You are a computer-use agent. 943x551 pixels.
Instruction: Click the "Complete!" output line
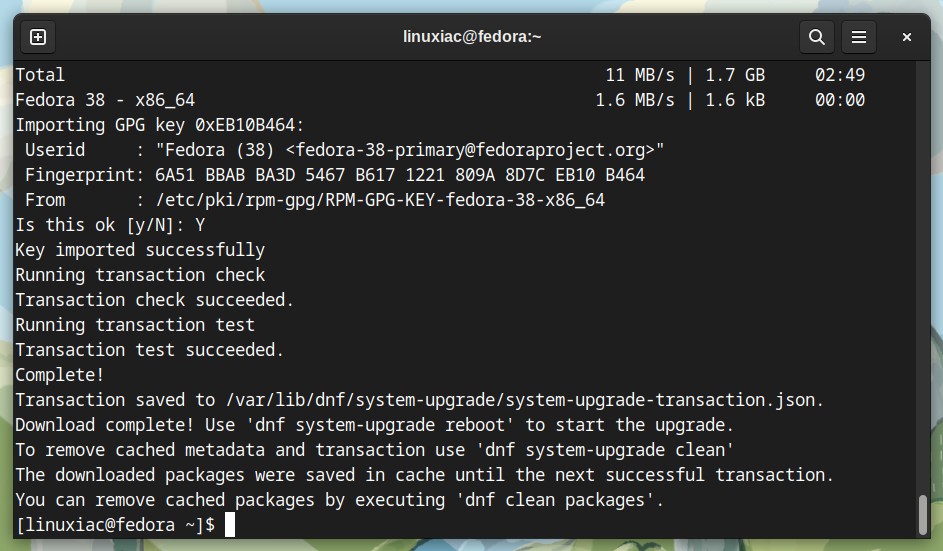pos(60,375)
